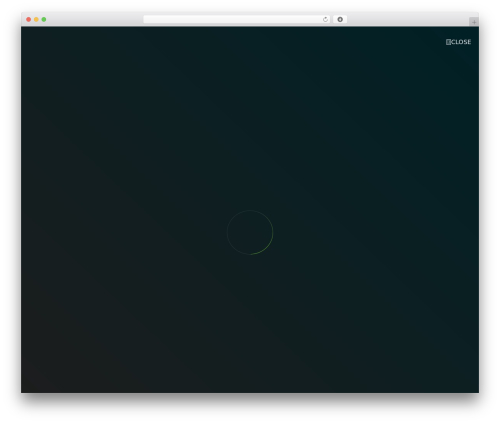Click the center of the loading ring
Image resolution: width=500 pixels, height=423 pixels.
(x=250, y=232)
